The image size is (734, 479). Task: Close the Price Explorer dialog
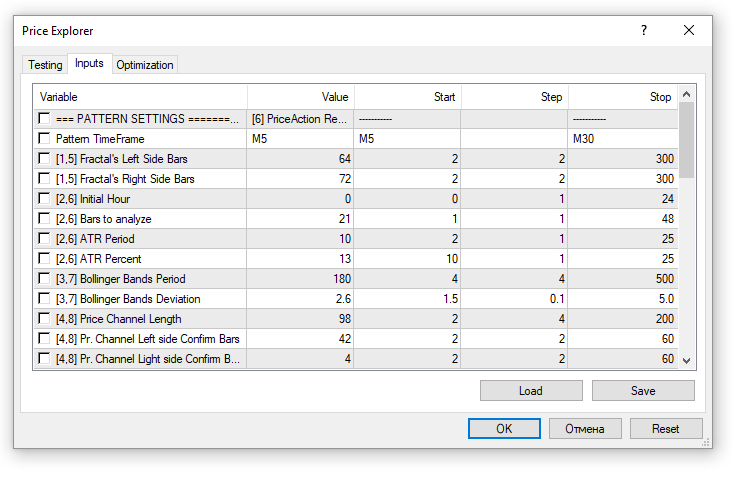point(689,30)
